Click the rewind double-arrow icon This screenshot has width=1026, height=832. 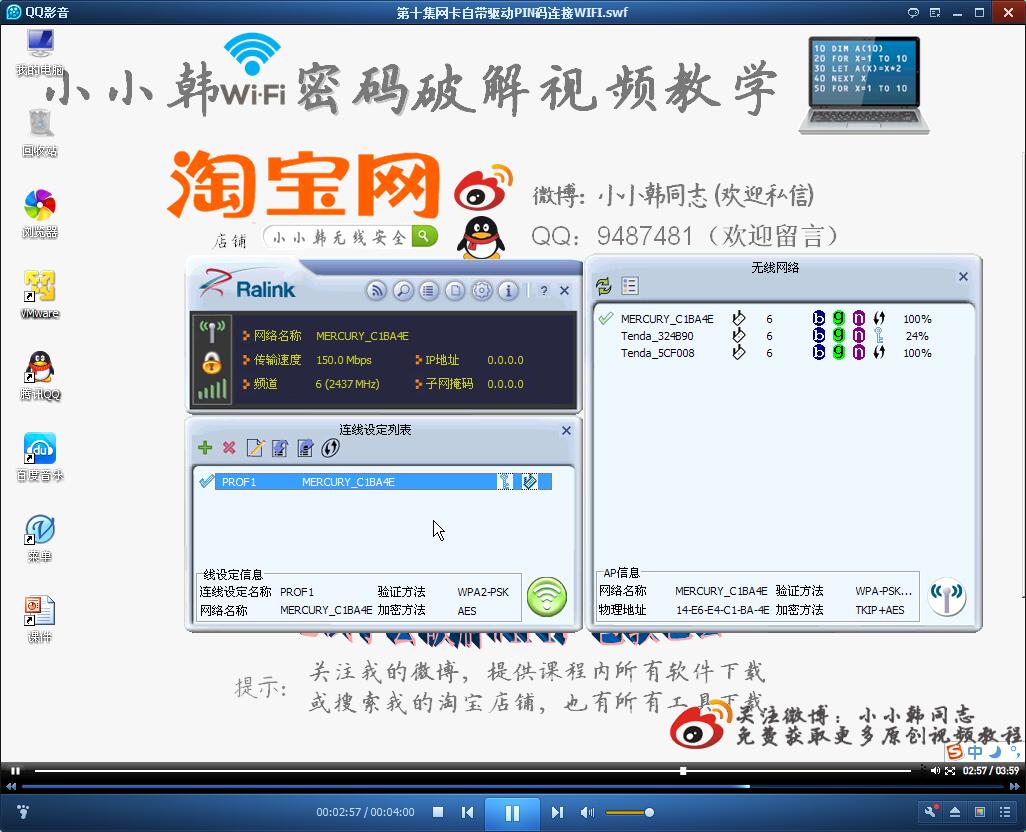point(10,786)
